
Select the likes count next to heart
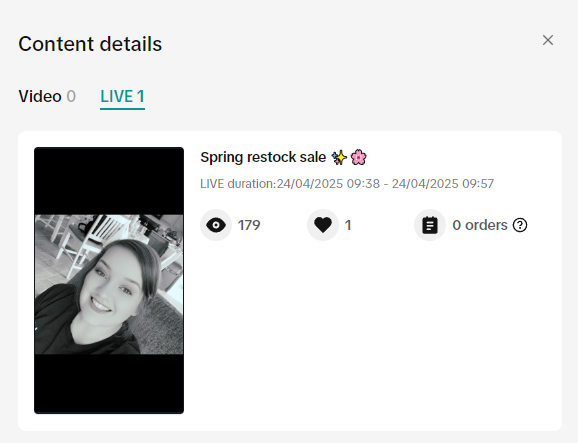click(x=348, y=225)
